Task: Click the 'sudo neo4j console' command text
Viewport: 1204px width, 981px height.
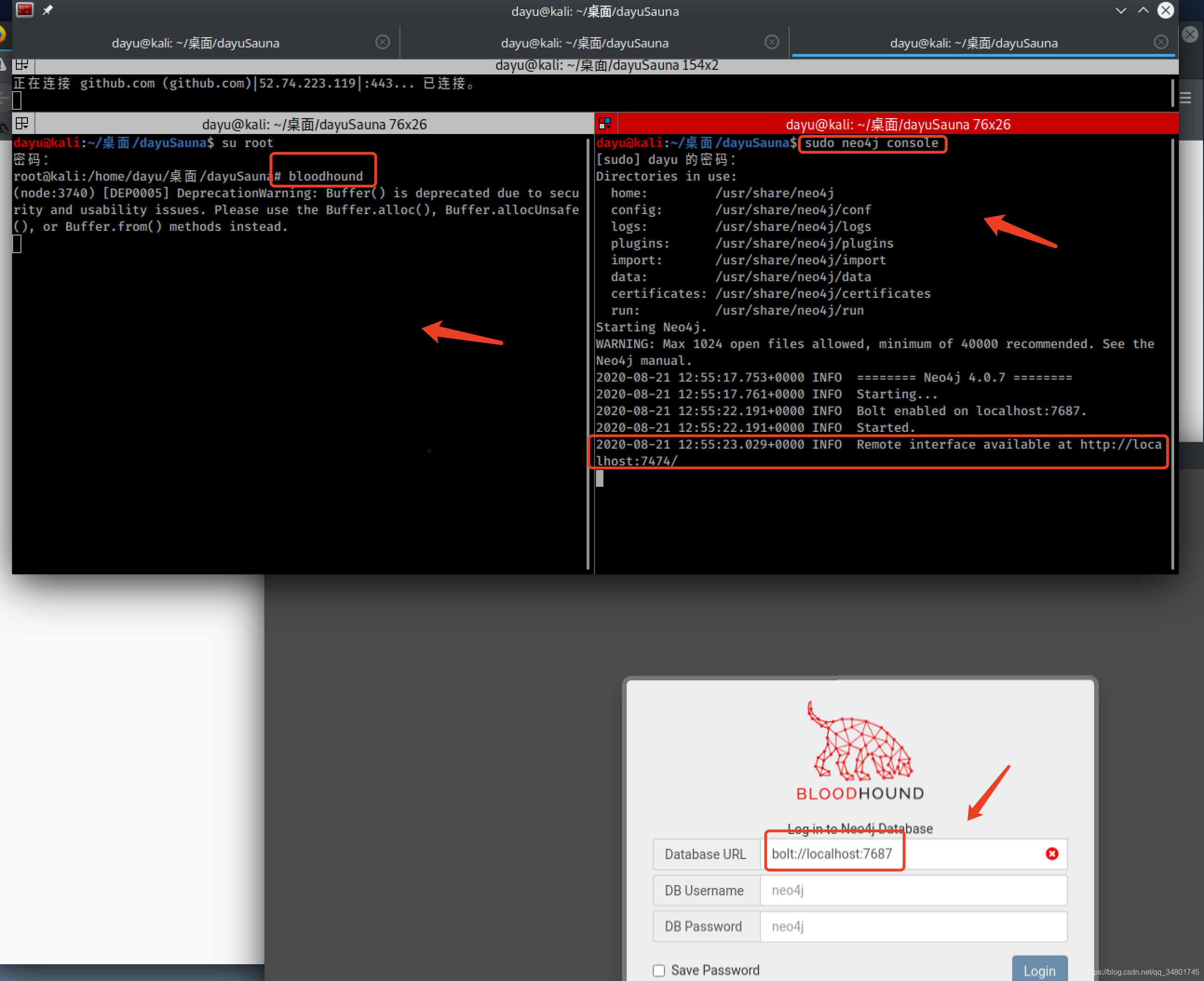Action: click(871, 143)
